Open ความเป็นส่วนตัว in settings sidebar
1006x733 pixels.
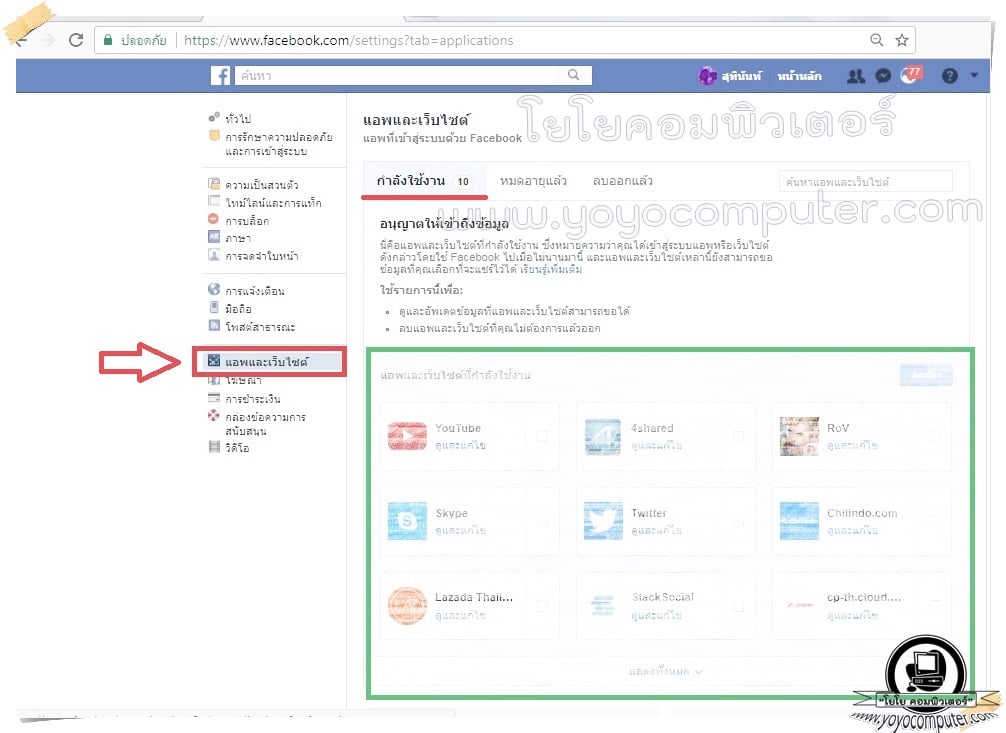point(261,185)
